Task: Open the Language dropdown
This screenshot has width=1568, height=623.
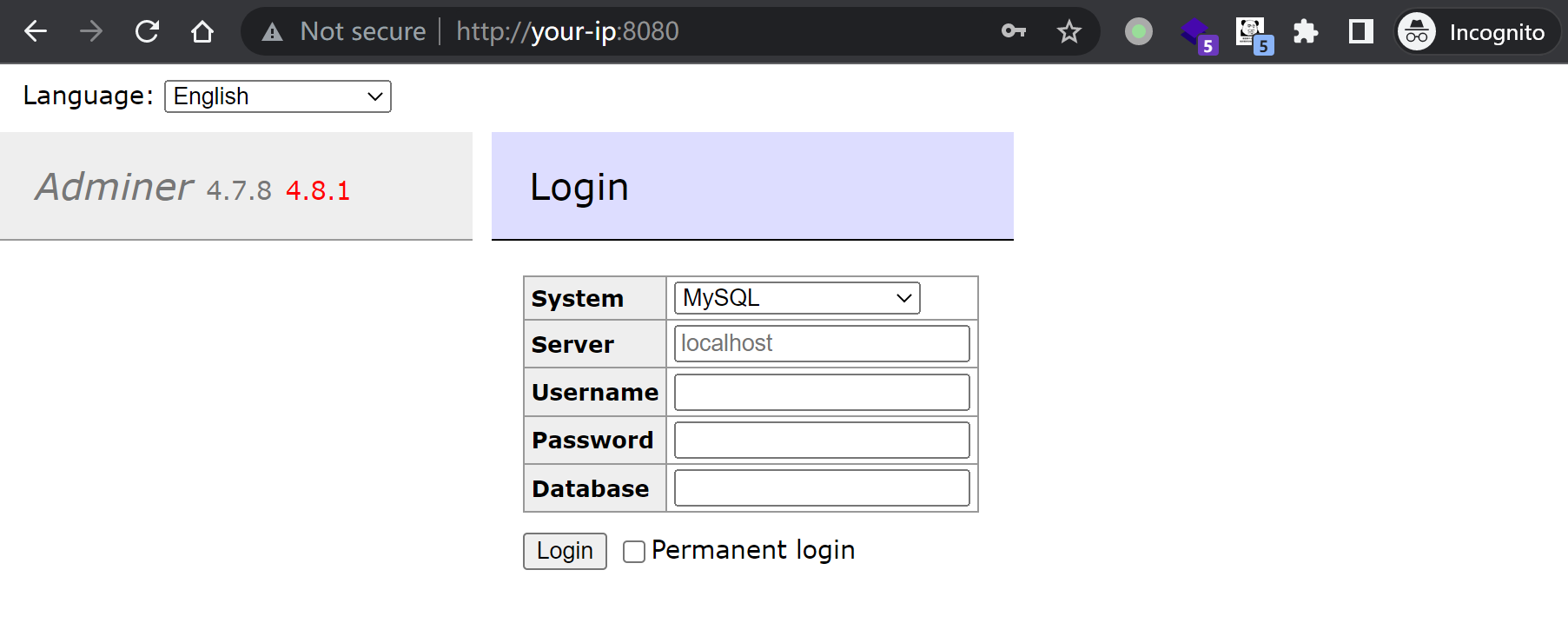Action: pyautogui.click(x=278, y=96)
